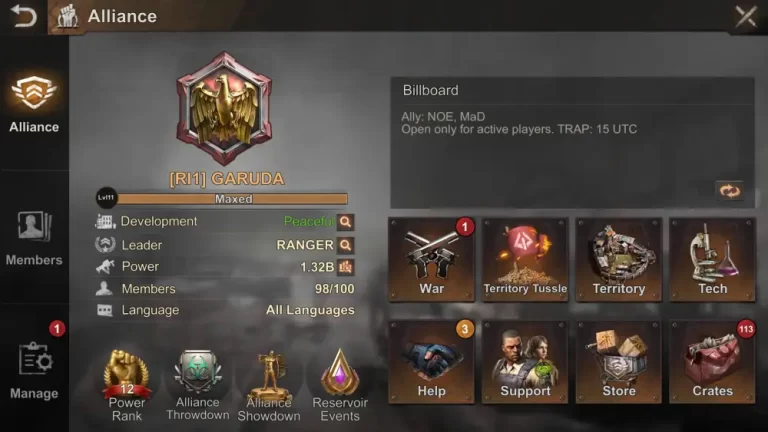Open the Territory tile

pos(619,260)
